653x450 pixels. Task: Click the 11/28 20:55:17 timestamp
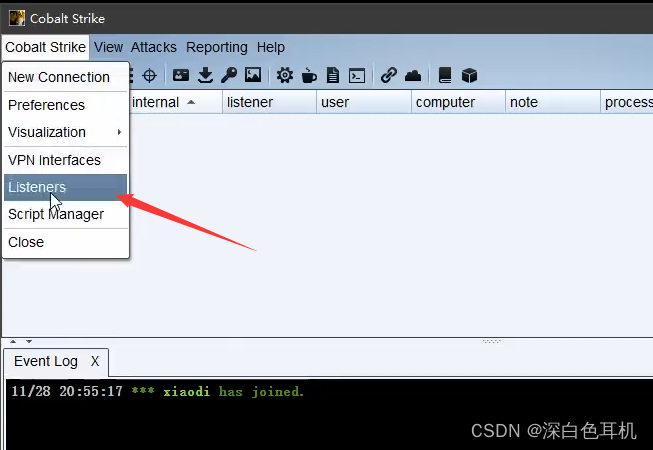pyautogui.click(x=67, y=391)
